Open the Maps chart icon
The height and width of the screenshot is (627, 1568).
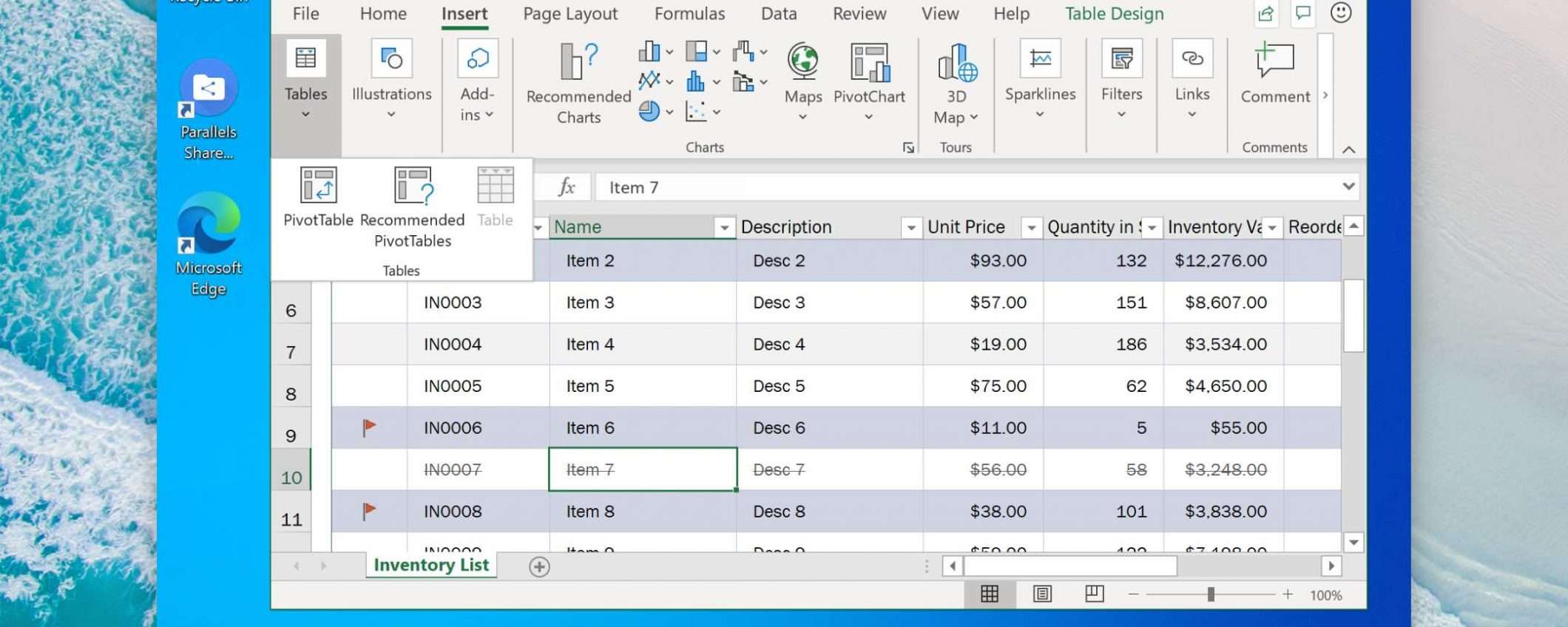click(x=802, y=62)
